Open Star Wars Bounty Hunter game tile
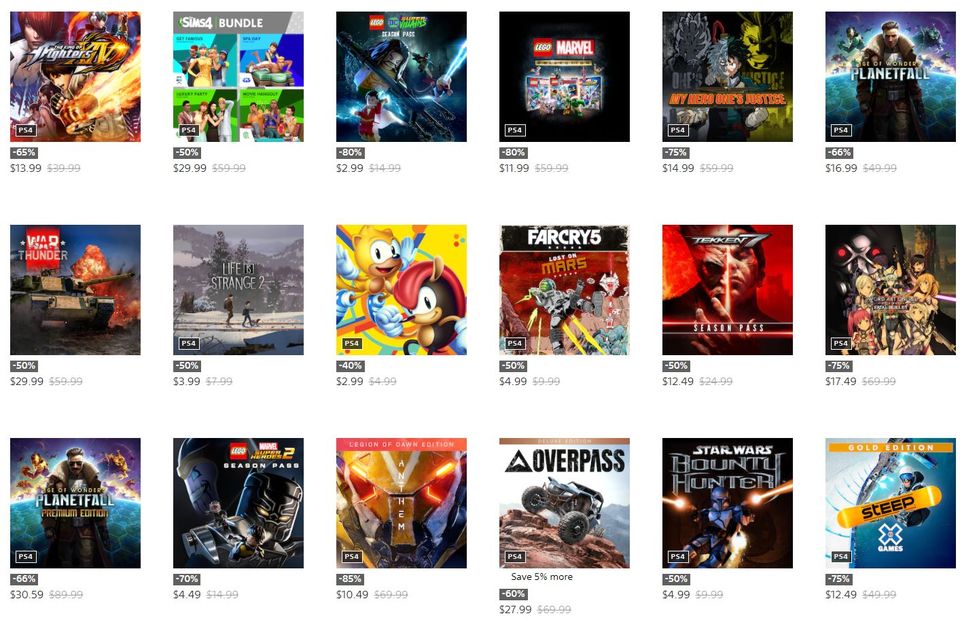Viewport: 960px width, 620px height. coord(727,502)
